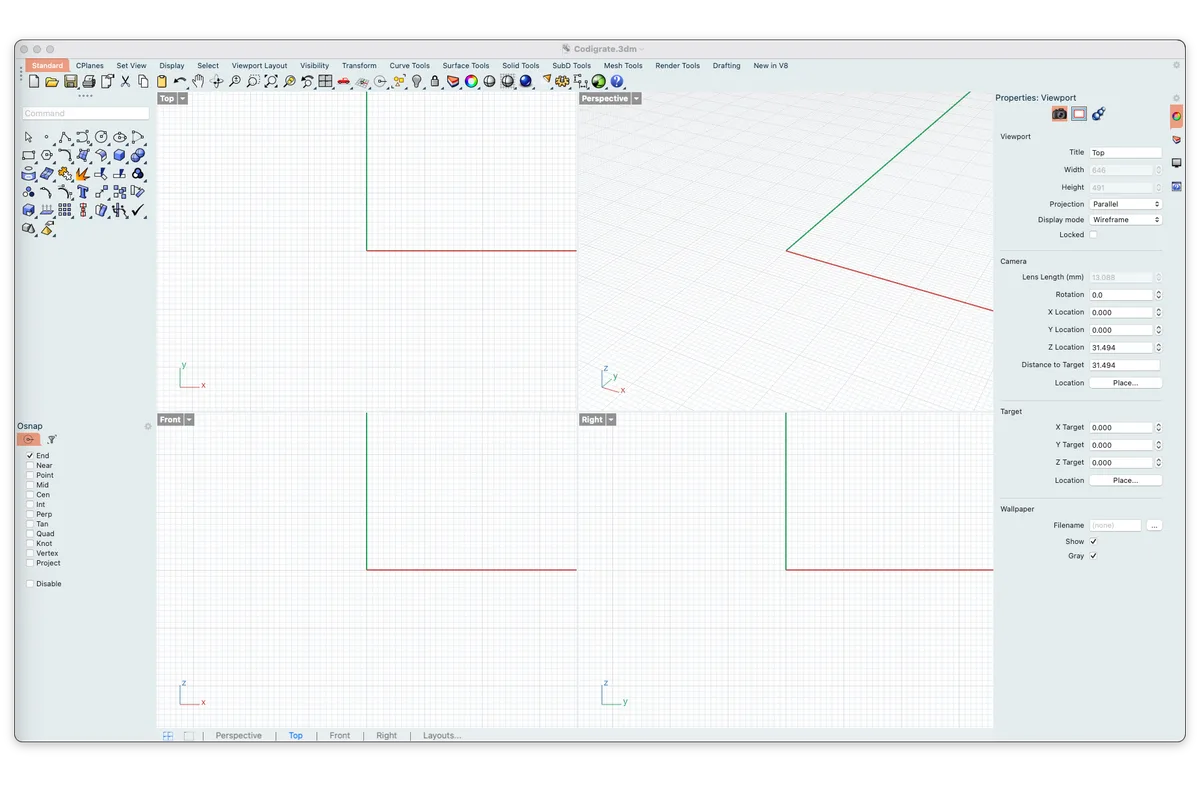
Task: Click the Target Location Place button
Action: point(1125,481)
